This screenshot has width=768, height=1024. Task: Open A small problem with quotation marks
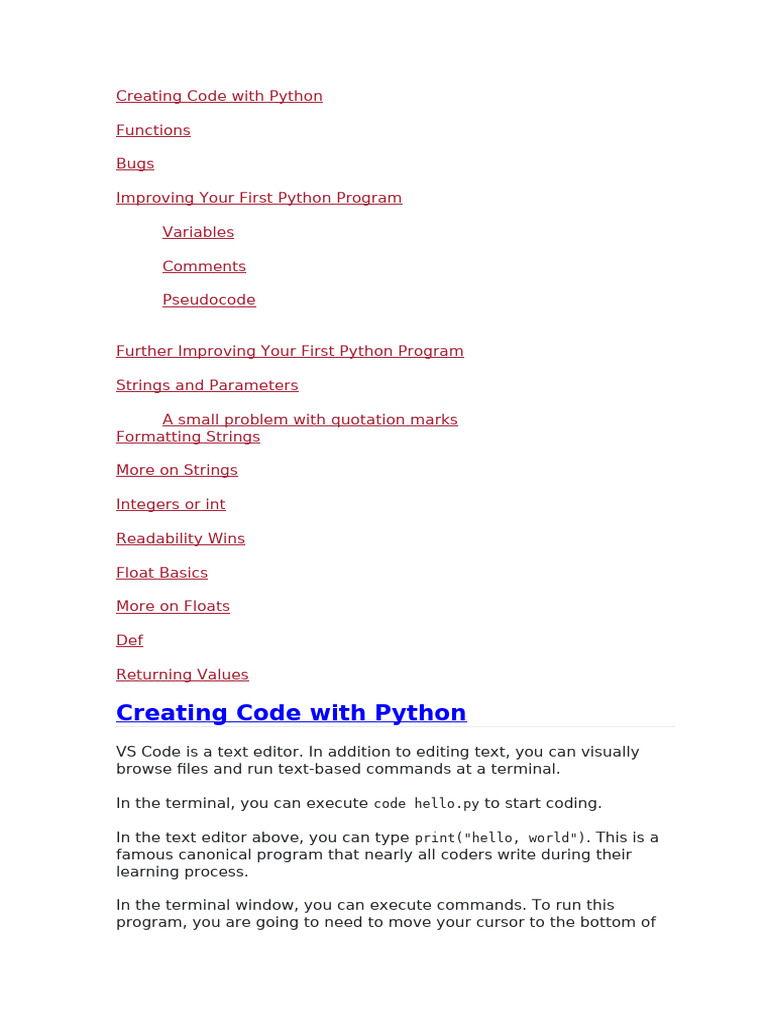tap(310, 419)
